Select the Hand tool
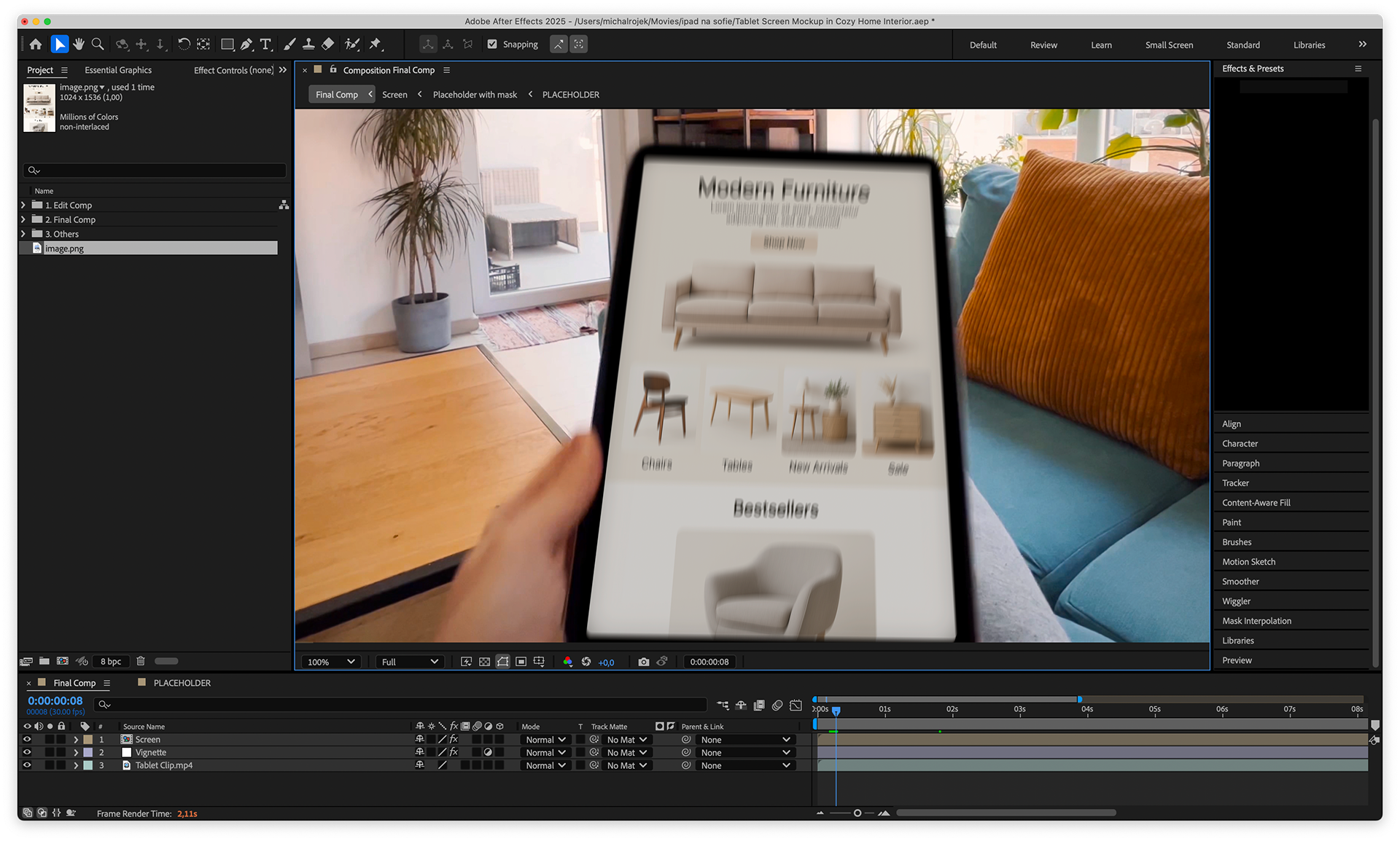The height and width of the screenshot is (841, 1400). tap(79, 44)
